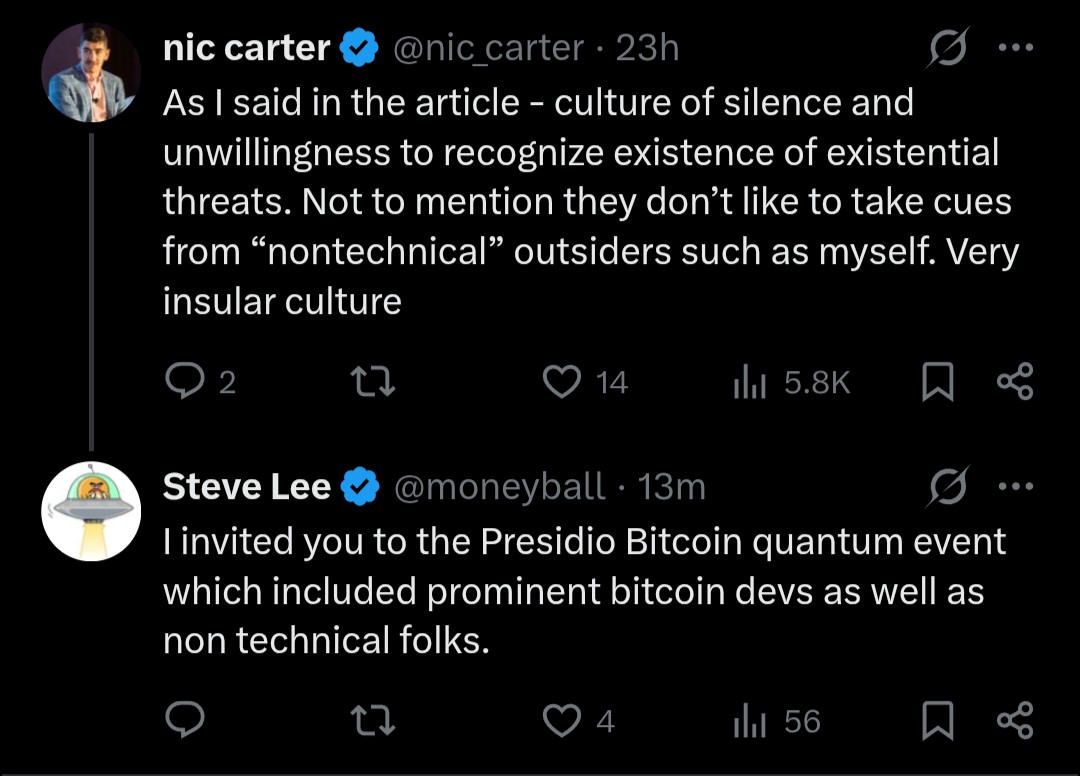Reply to Steve Lee's post
The image size is (1080, 776).
click(183, 720)
